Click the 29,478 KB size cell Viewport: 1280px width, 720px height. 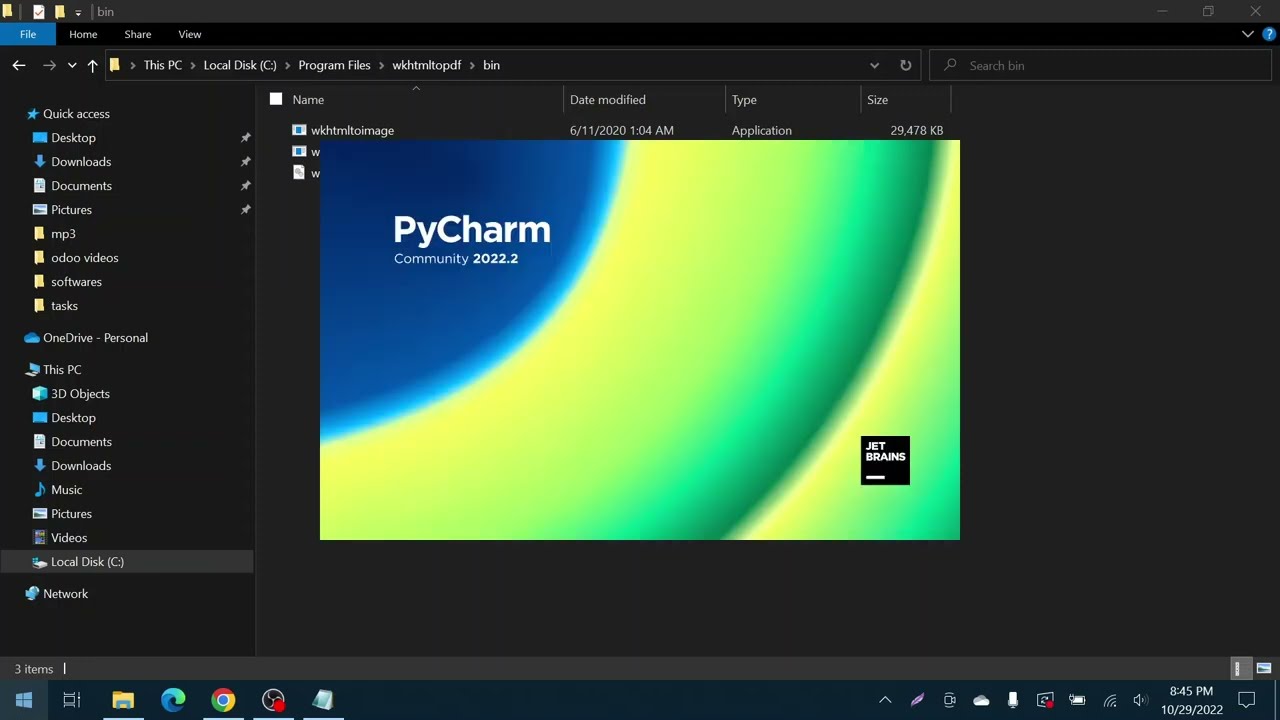tap(916, 130)
